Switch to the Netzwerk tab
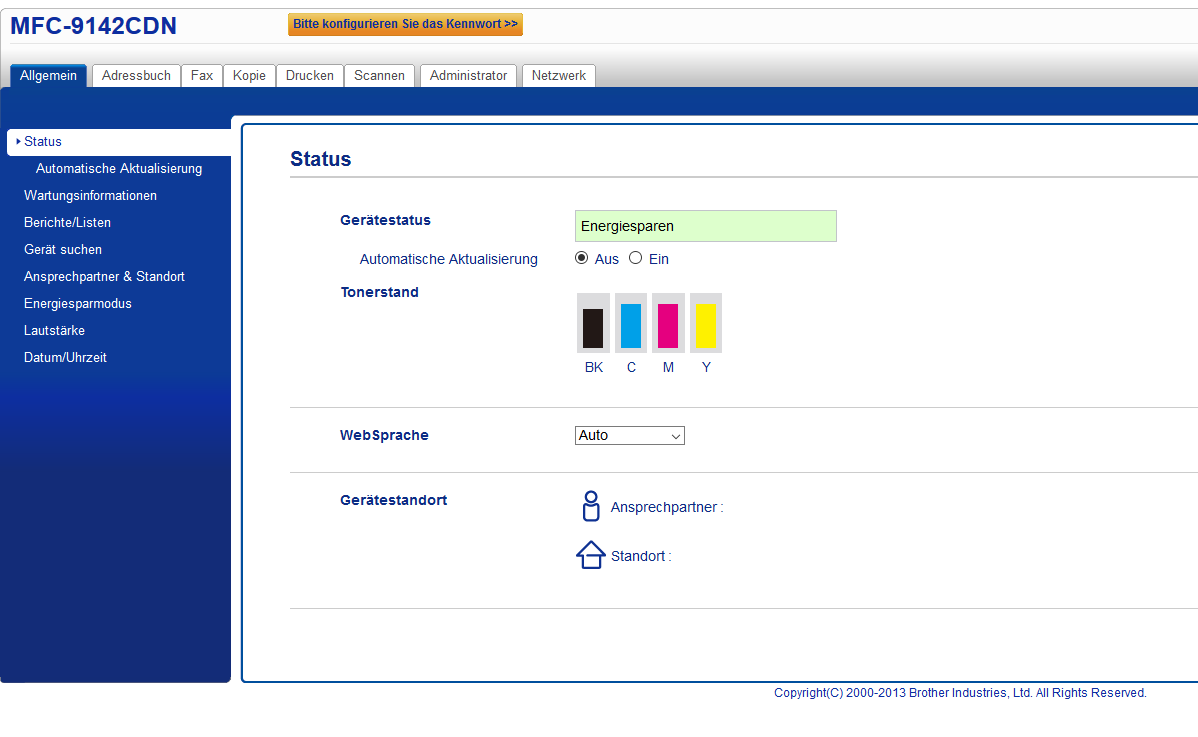This screenshot has height=737, width=1198. pyautogui.click(x=559, y=76)
